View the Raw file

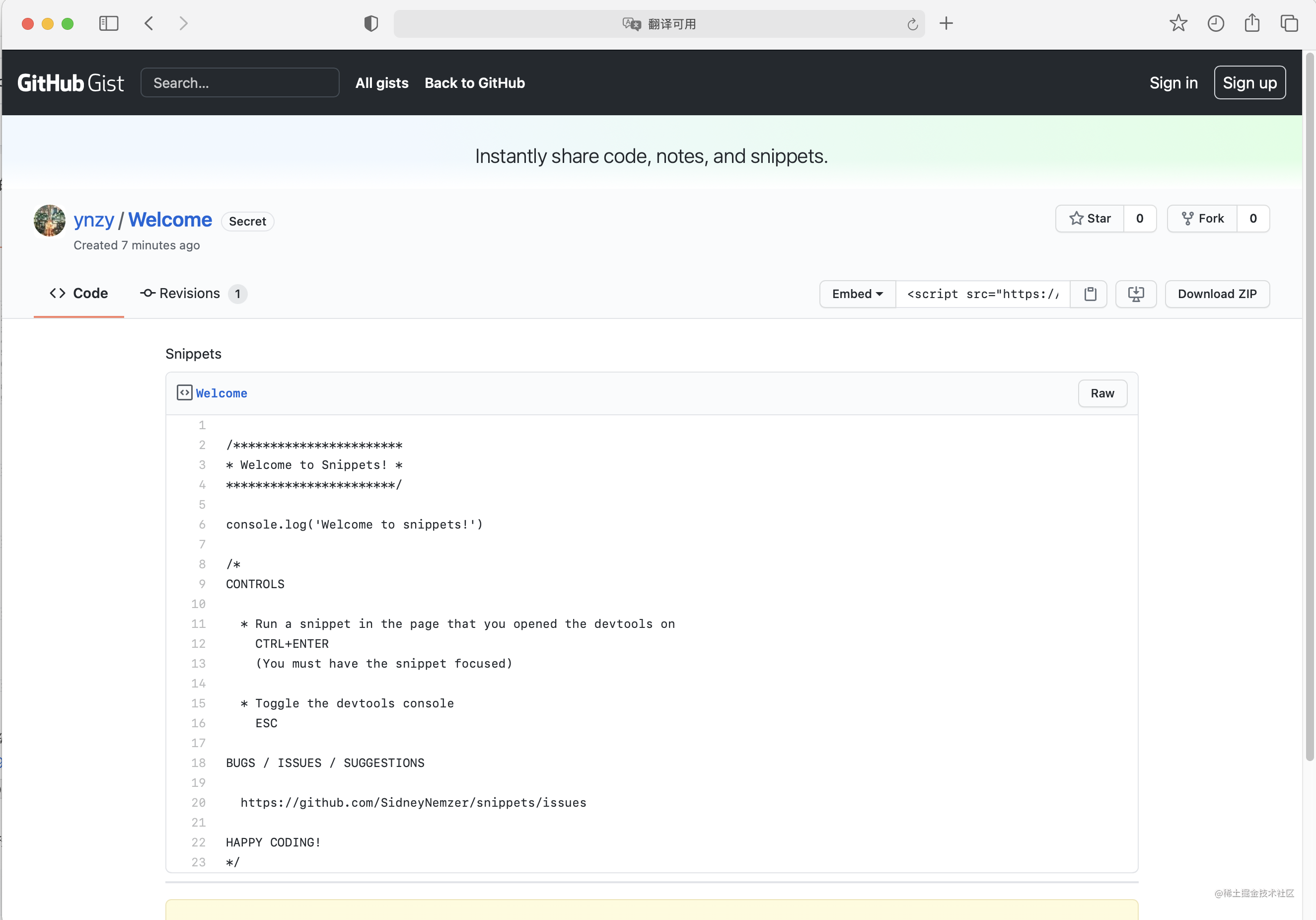point(1101,393)
